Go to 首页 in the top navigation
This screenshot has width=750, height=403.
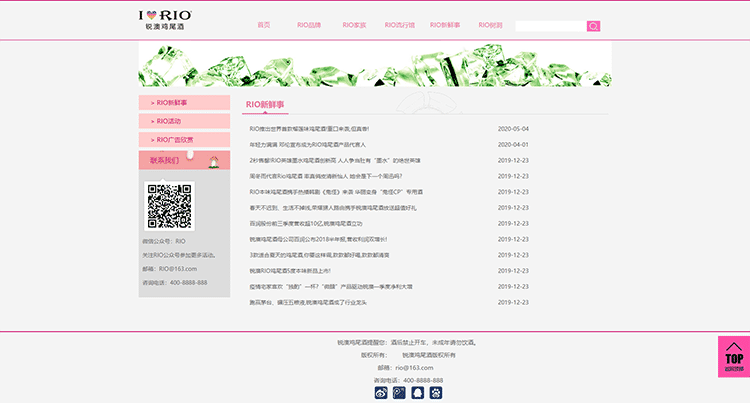coord(264,25)
